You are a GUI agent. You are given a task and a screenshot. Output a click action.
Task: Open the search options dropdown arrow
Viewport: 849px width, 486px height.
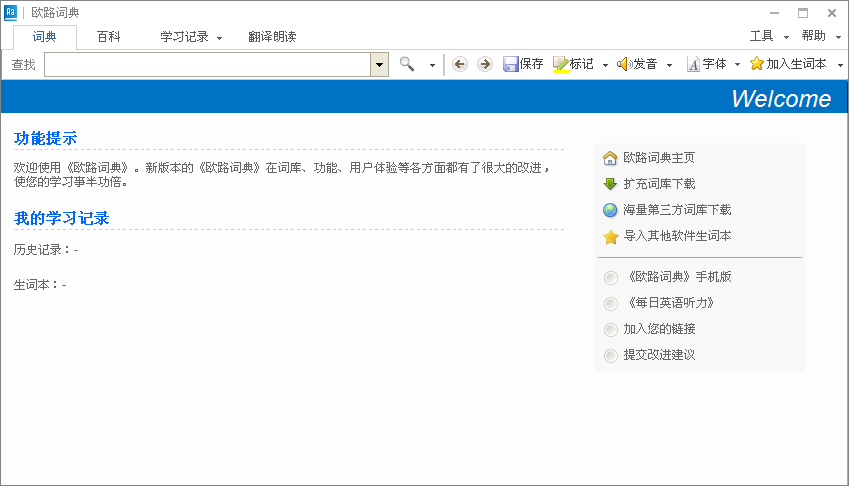point(432,65)
